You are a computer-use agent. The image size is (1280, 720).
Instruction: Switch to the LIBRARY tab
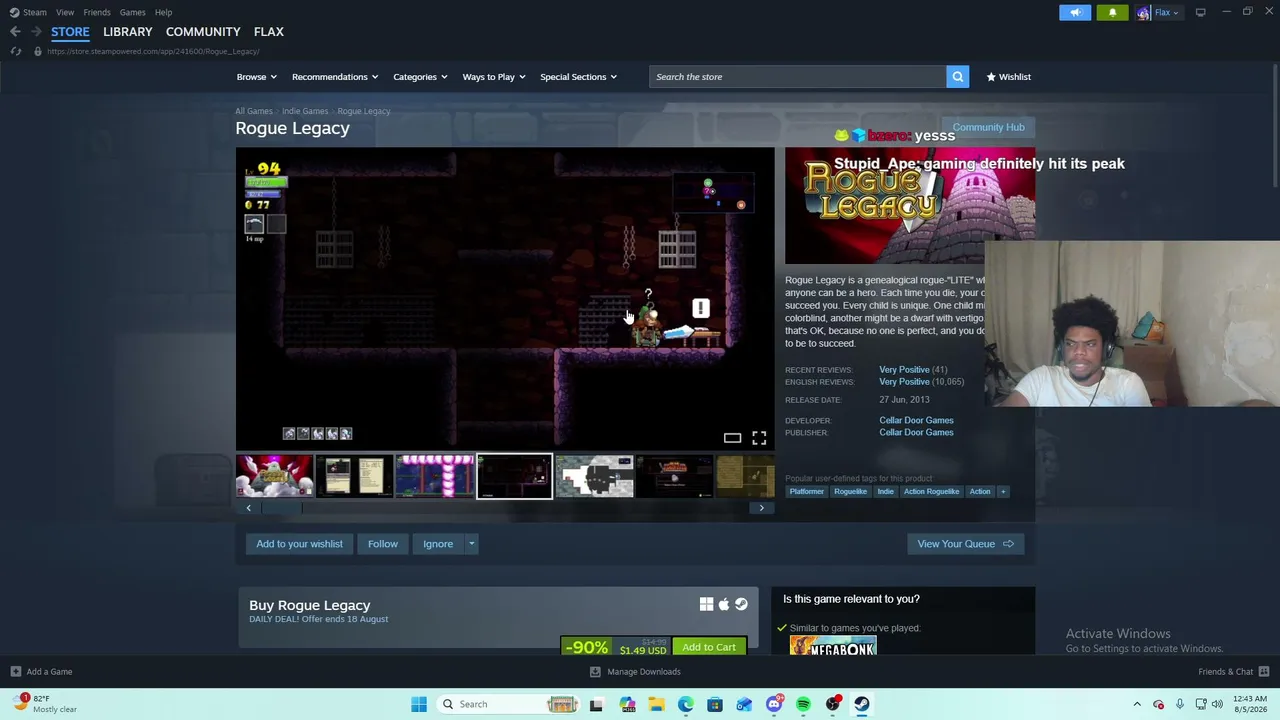(x=128, y=32)
